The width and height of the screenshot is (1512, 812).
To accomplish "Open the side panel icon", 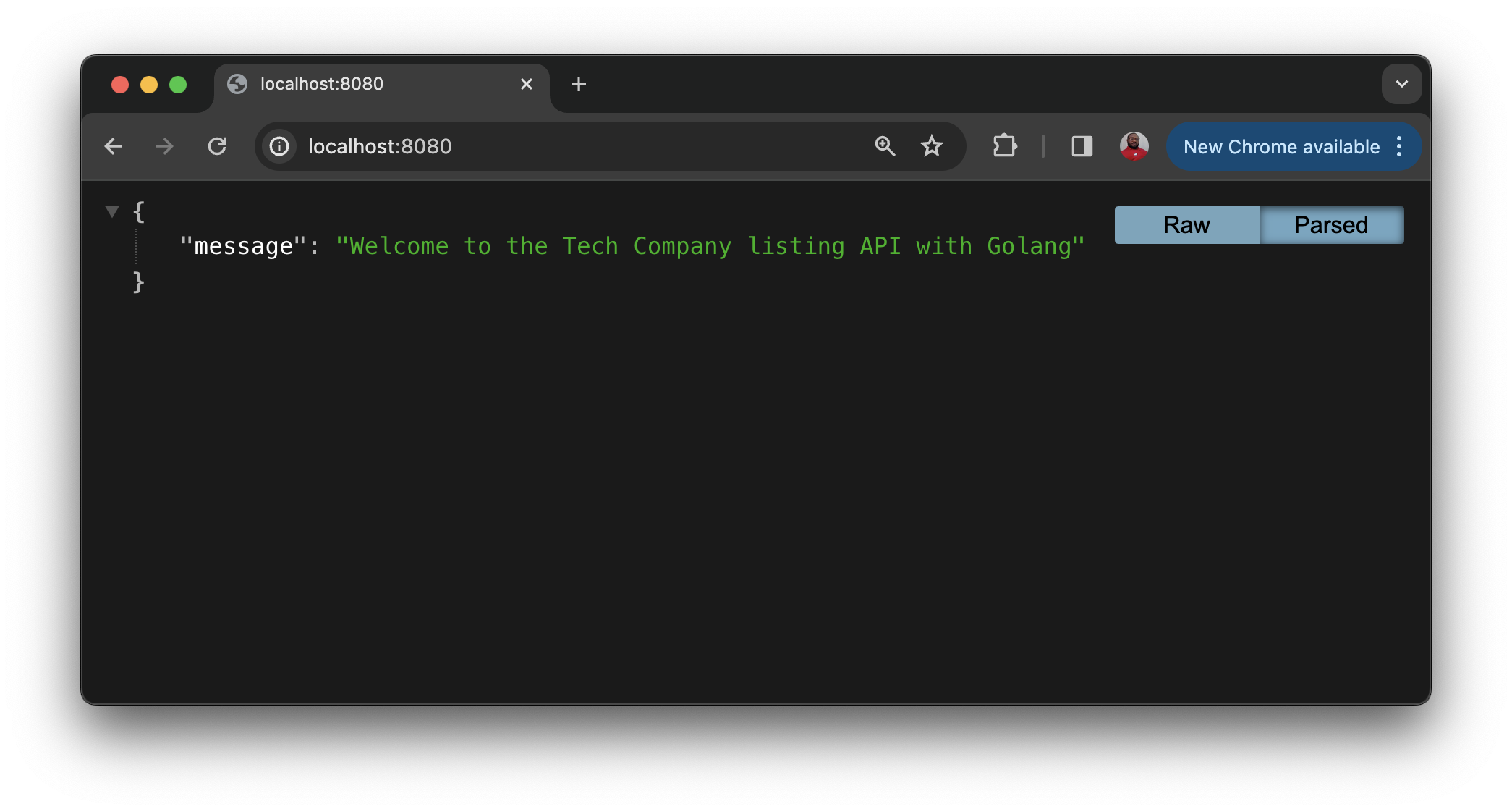I will click(1081, 146).
